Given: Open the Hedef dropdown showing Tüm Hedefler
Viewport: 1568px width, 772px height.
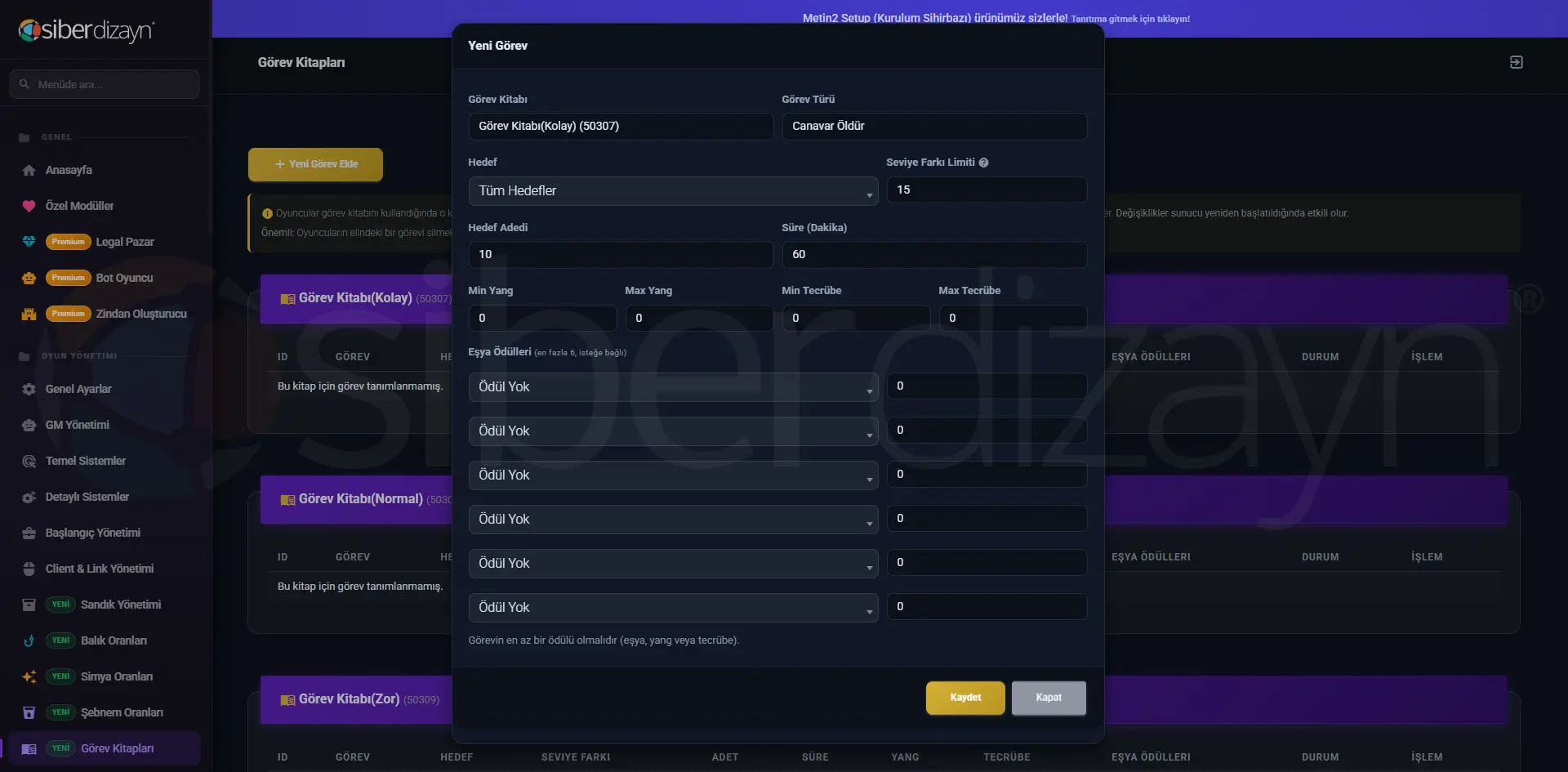Looking at the screenshot, I should [673, 191].
